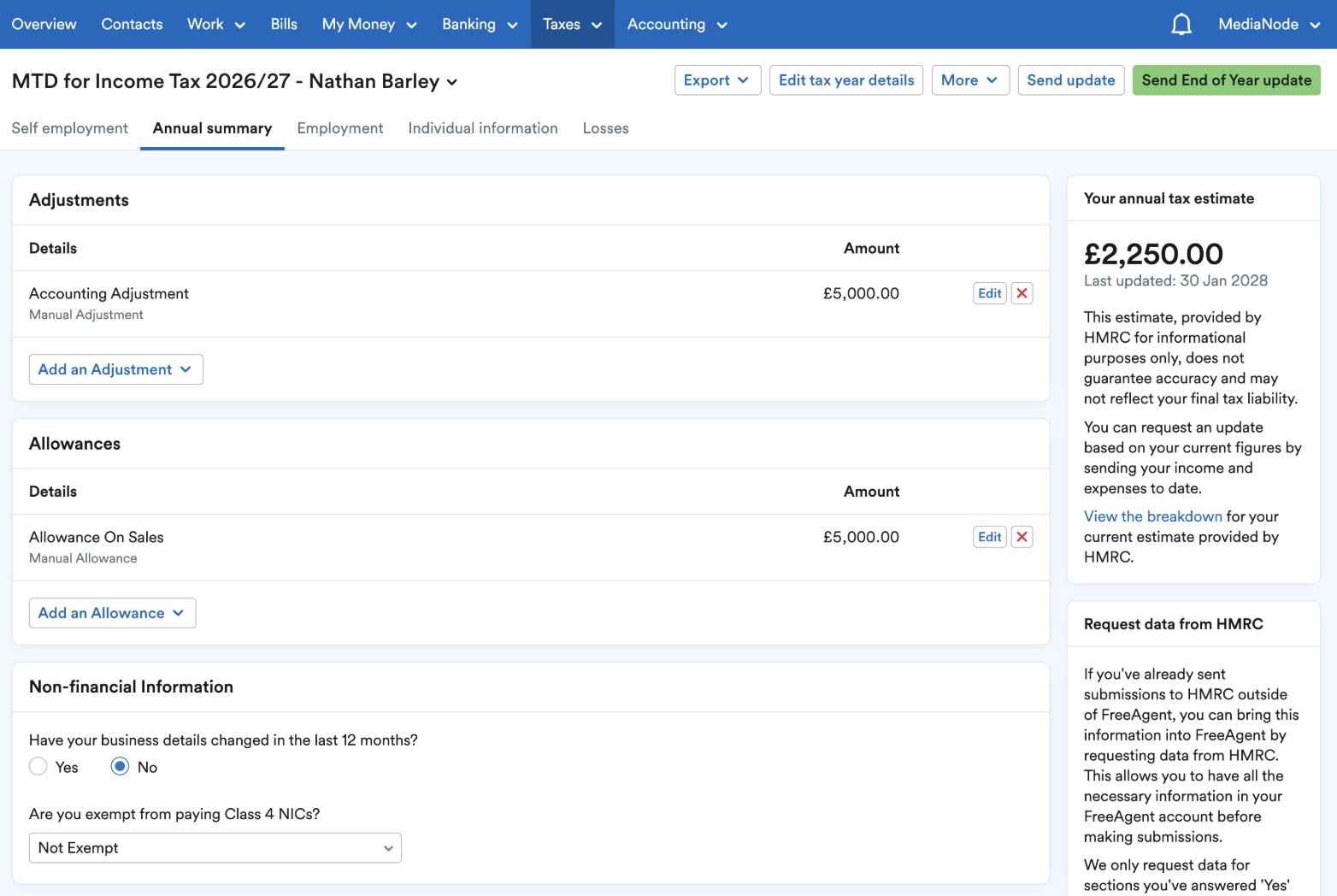This screenshot has height=896, width=1337.
Task: Delete the Allowance On Sales row
Action: click(1022, 537)
